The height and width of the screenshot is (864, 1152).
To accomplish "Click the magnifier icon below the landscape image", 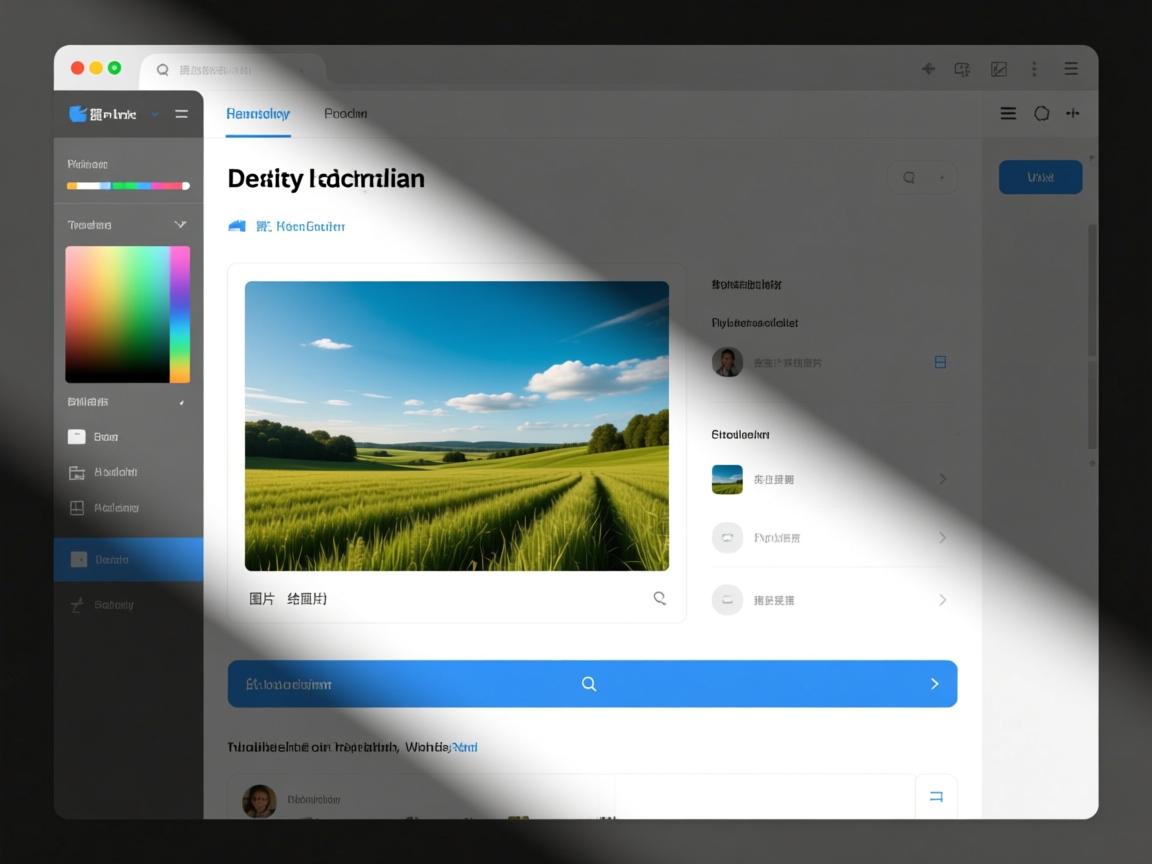I will pos(659,598).
